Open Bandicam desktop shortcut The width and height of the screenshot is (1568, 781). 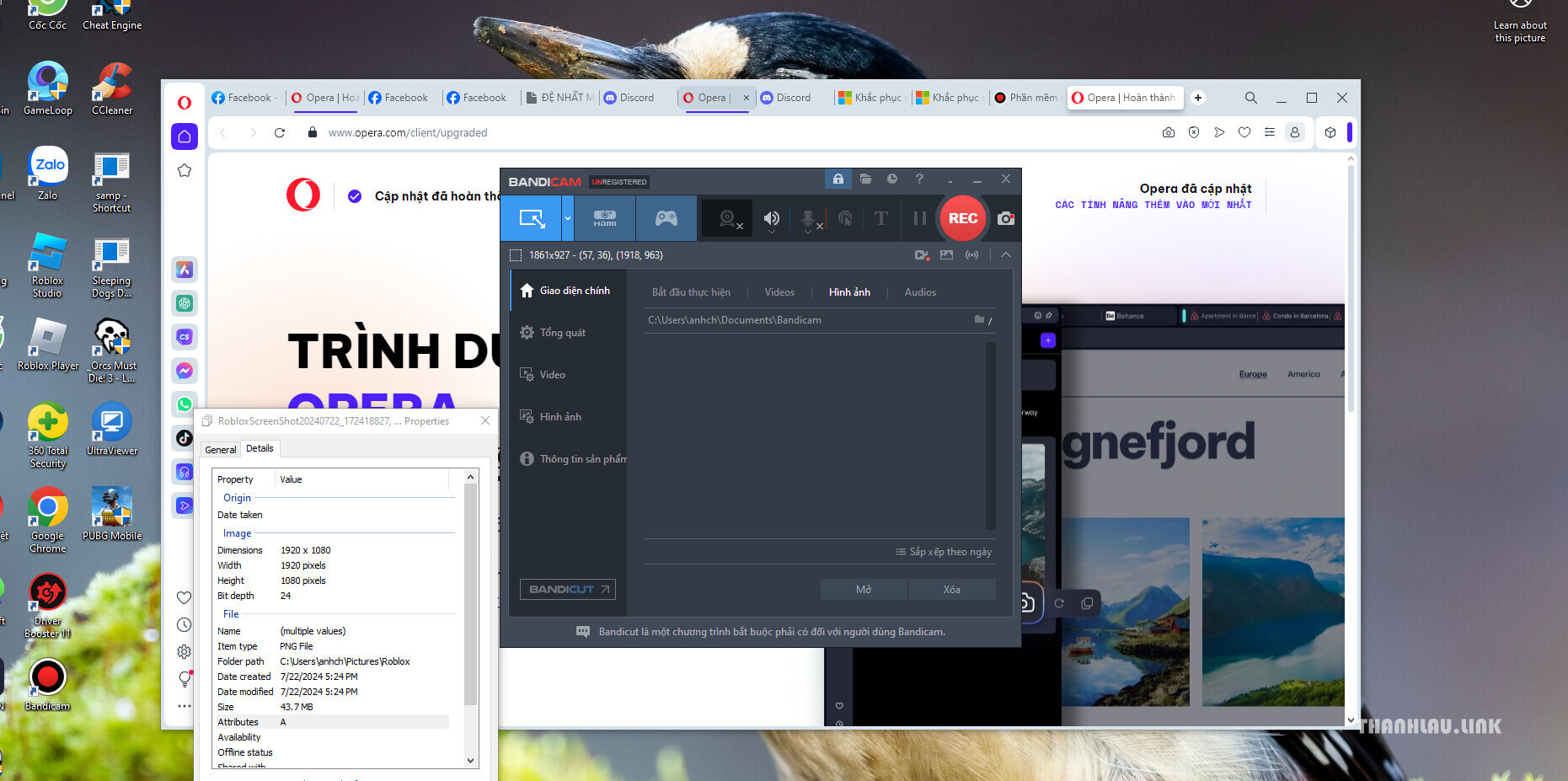pyautogui.click(x=48, y=683)
